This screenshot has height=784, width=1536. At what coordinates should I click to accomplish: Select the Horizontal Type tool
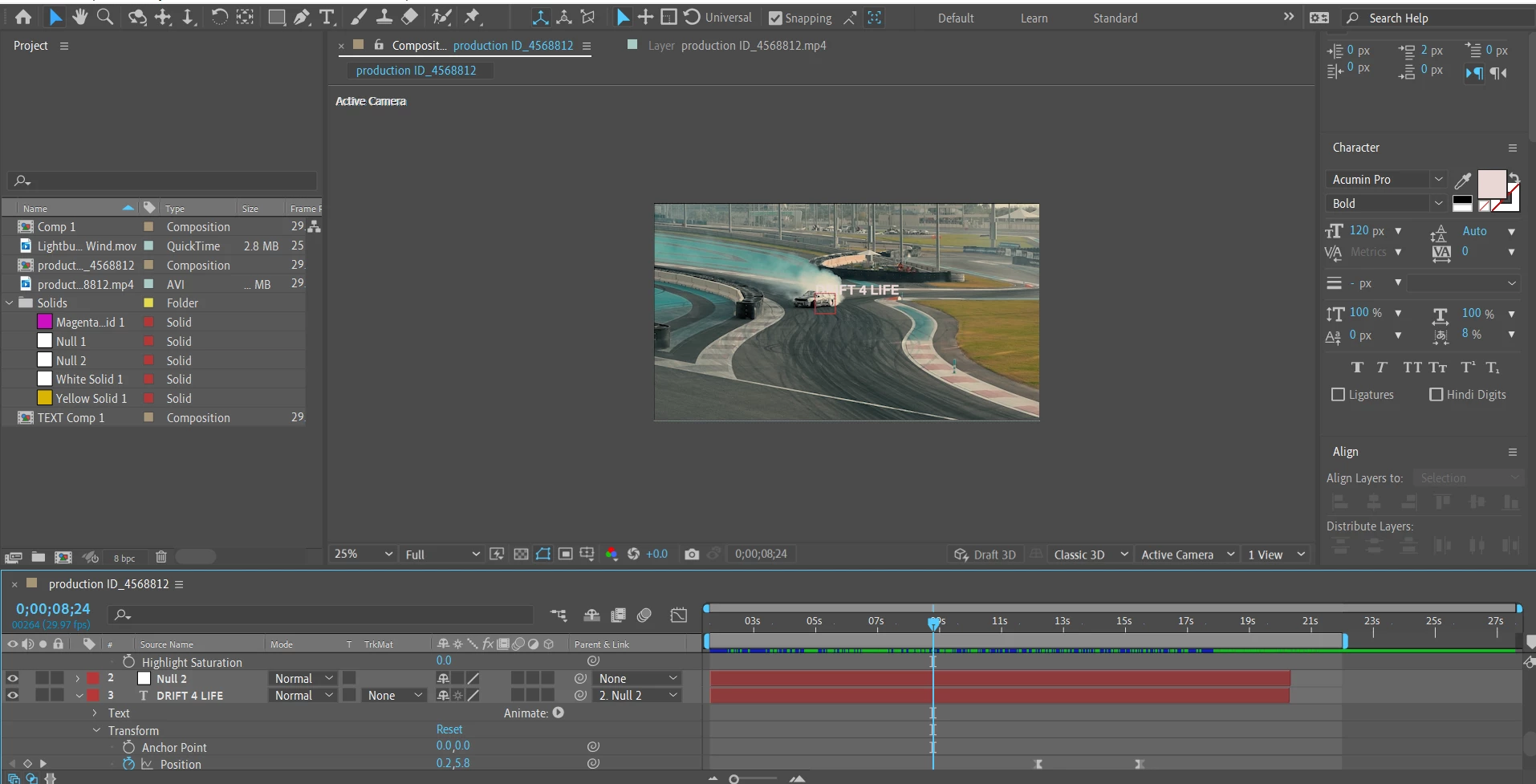tap(327, 17)
